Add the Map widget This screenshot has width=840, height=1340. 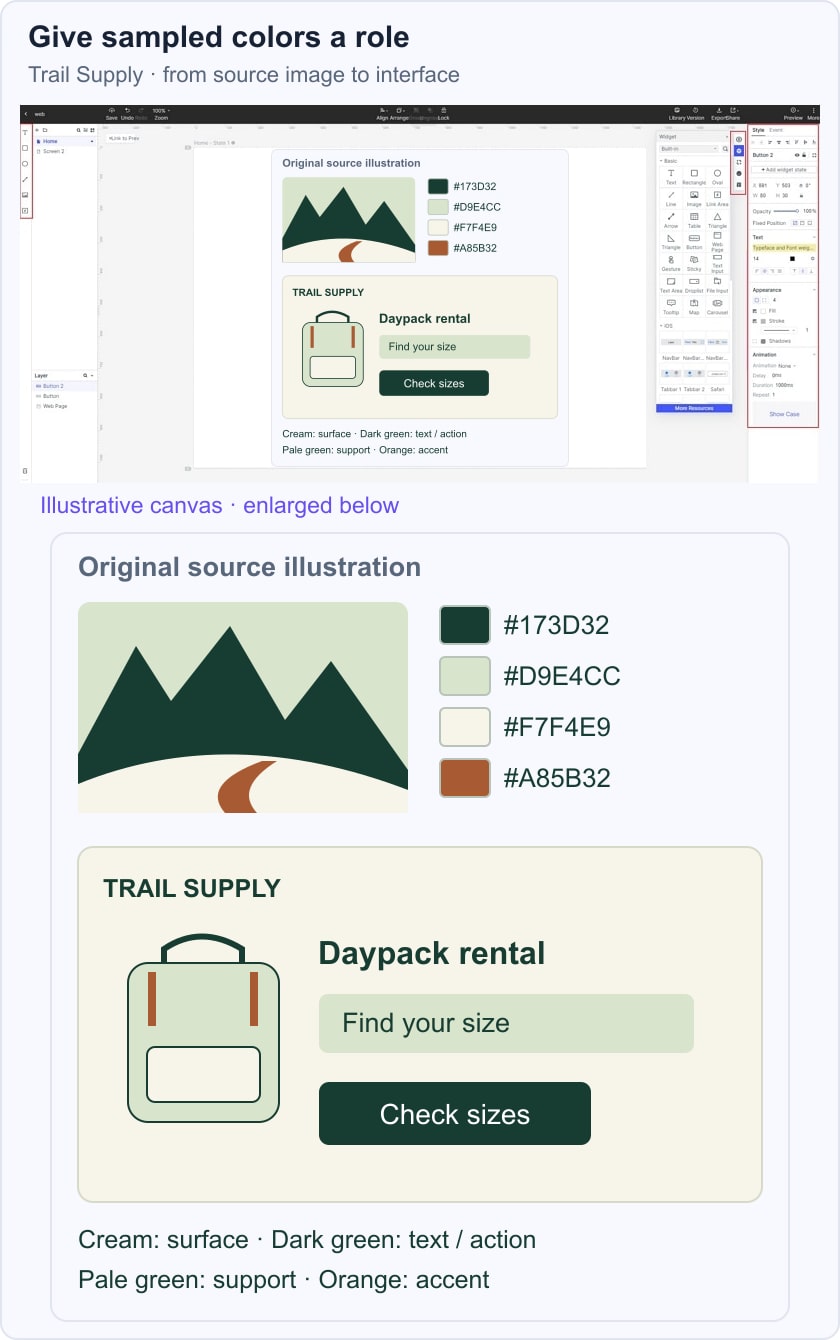694,306
